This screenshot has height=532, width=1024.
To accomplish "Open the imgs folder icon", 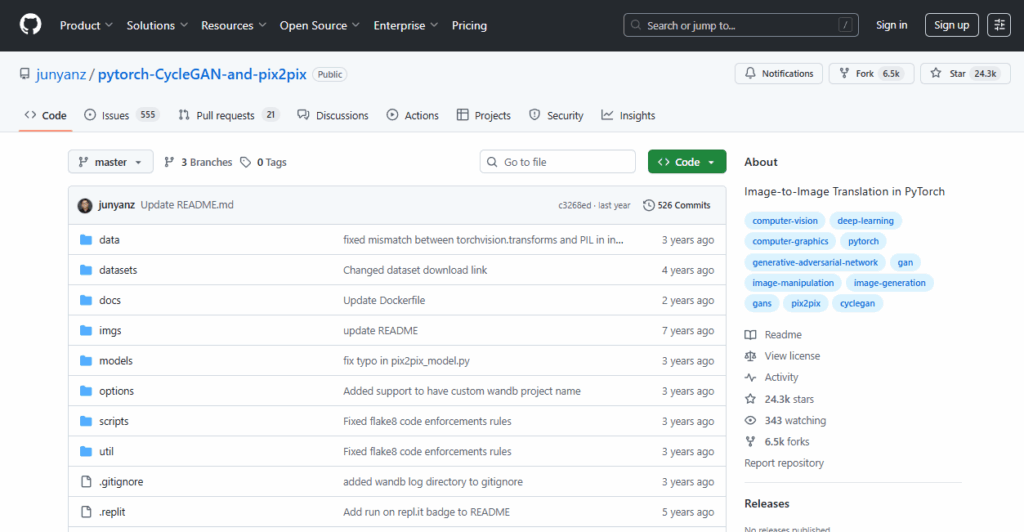I will pyautogui.click(x=86, y=330).
